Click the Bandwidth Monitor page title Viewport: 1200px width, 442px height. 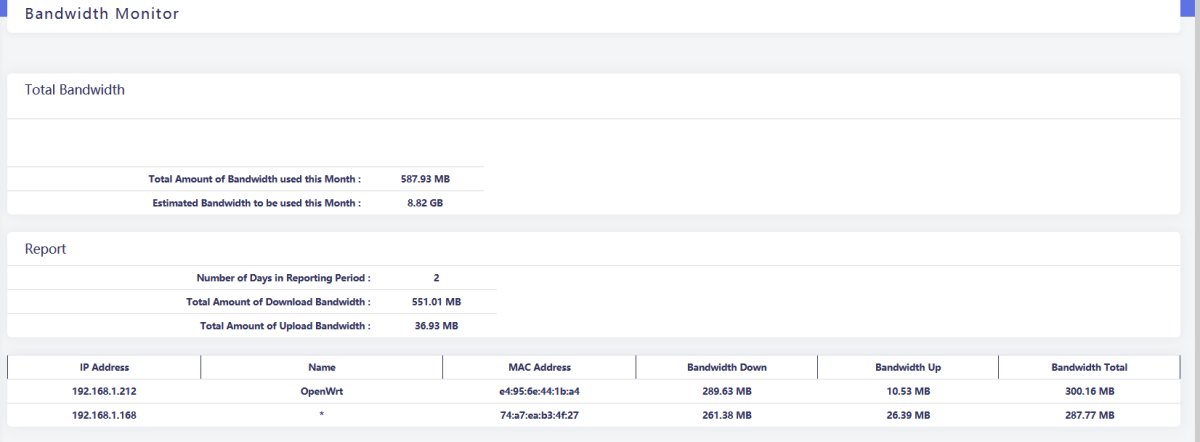(x=102, y=15)
